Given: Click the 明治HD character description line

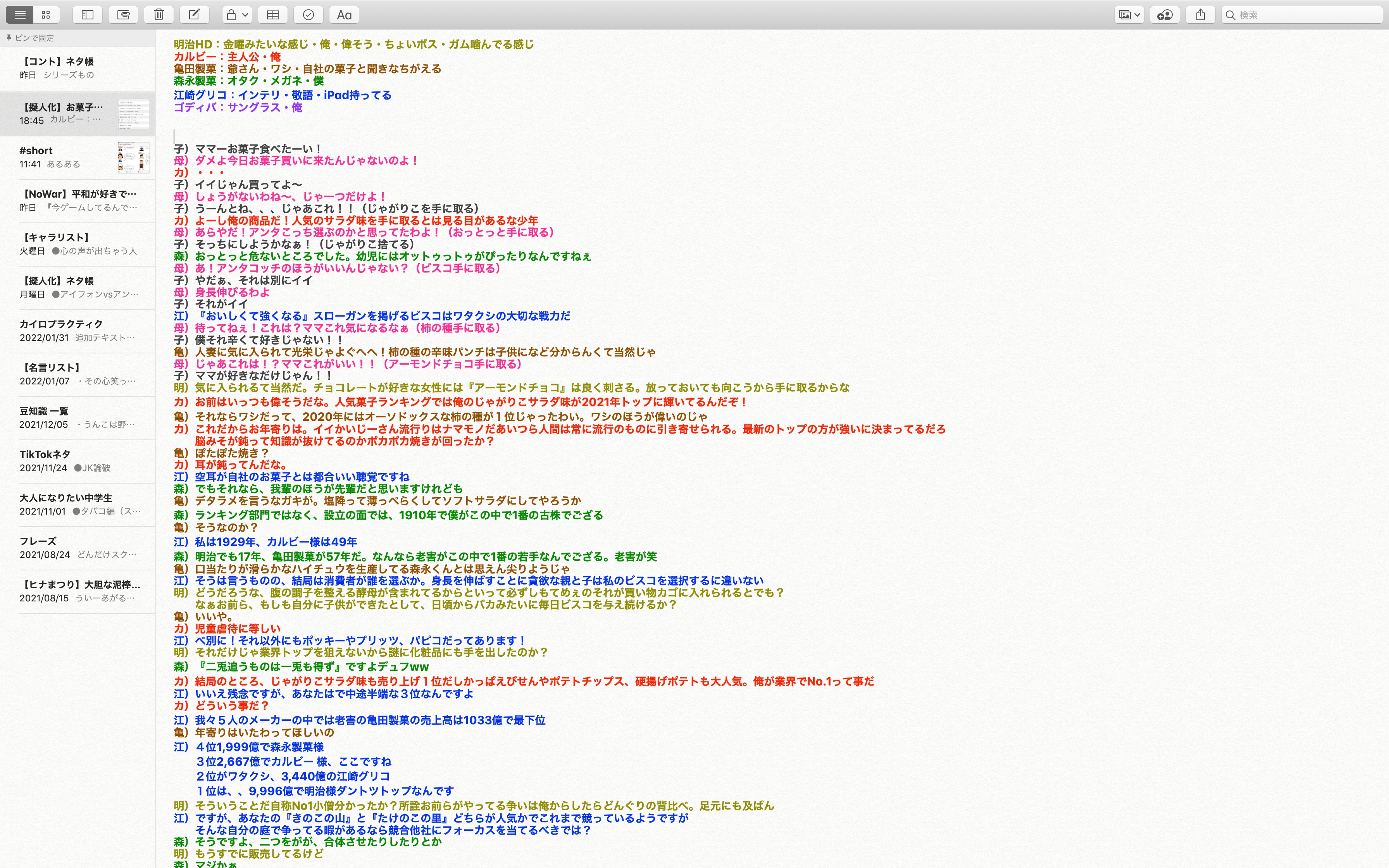Looking at the screenshot, I should click(353, 44).
